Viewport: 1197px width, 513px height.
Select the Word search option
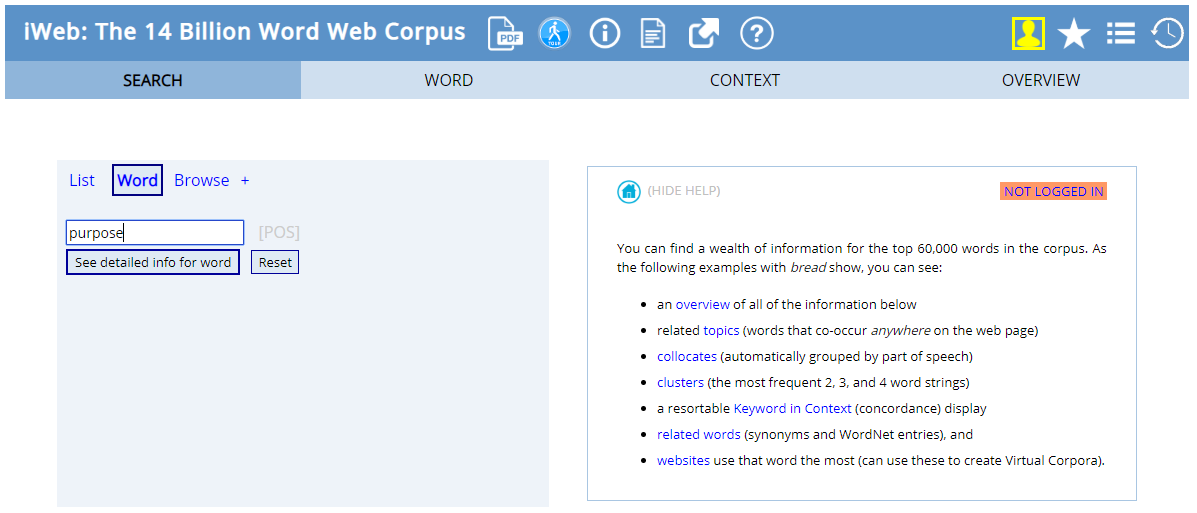tap(137, 180)
